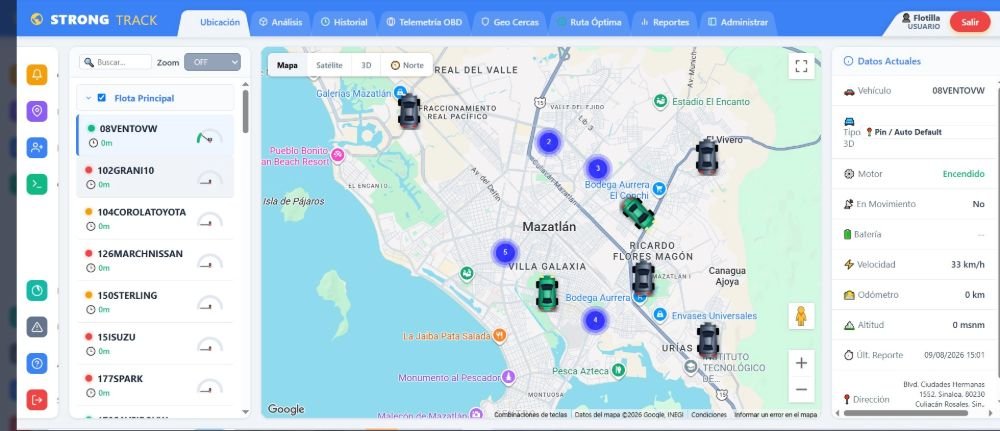Click the Galerías Mazatlán shopping pin
Image resolution: width=1000 pixels, height=431 pixels.
[x=400, y=91]
